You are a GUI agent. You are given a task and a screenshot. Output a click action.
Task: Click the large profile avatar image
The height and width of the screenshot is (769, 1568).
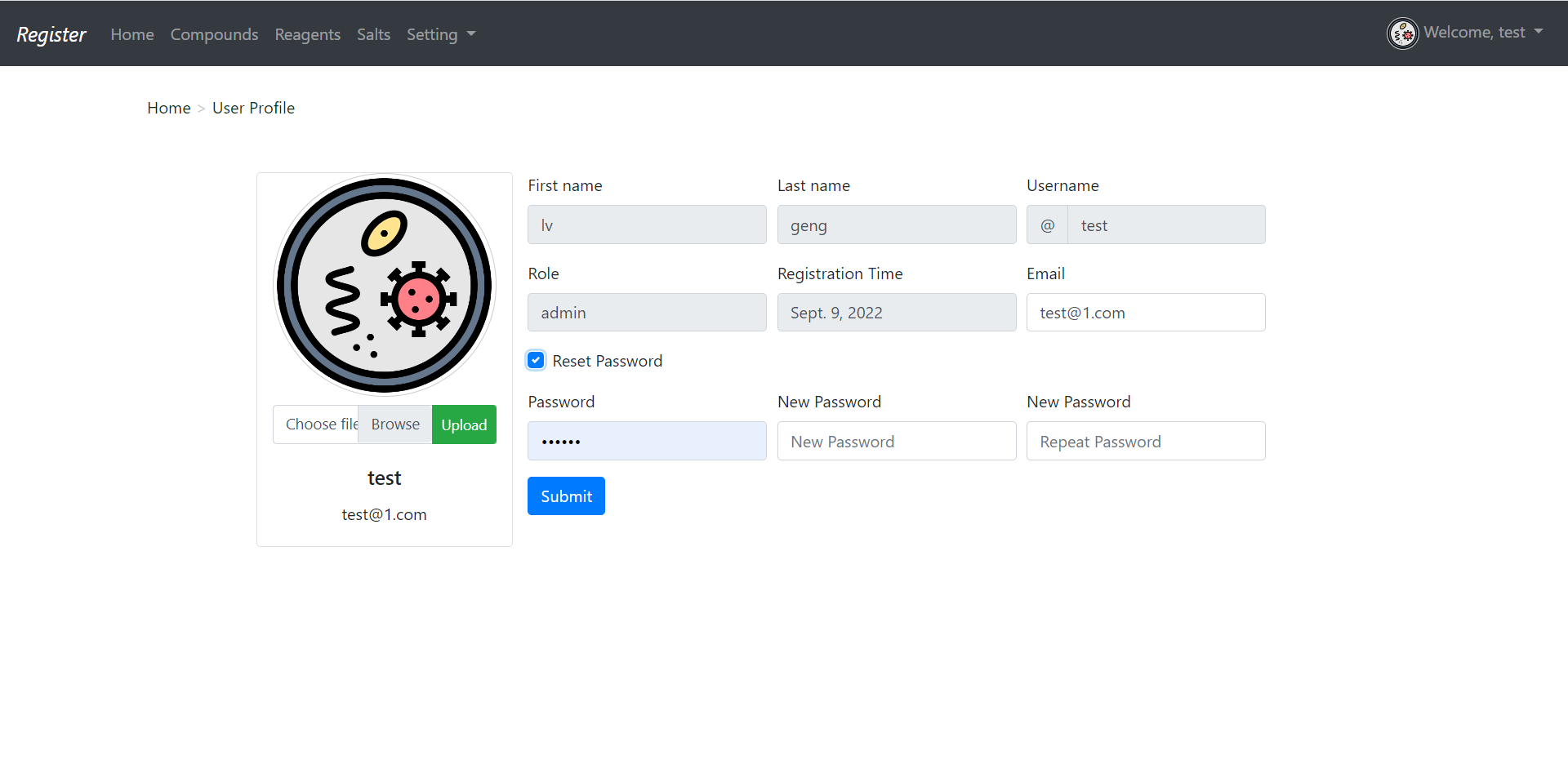click(x=385, y=285)
